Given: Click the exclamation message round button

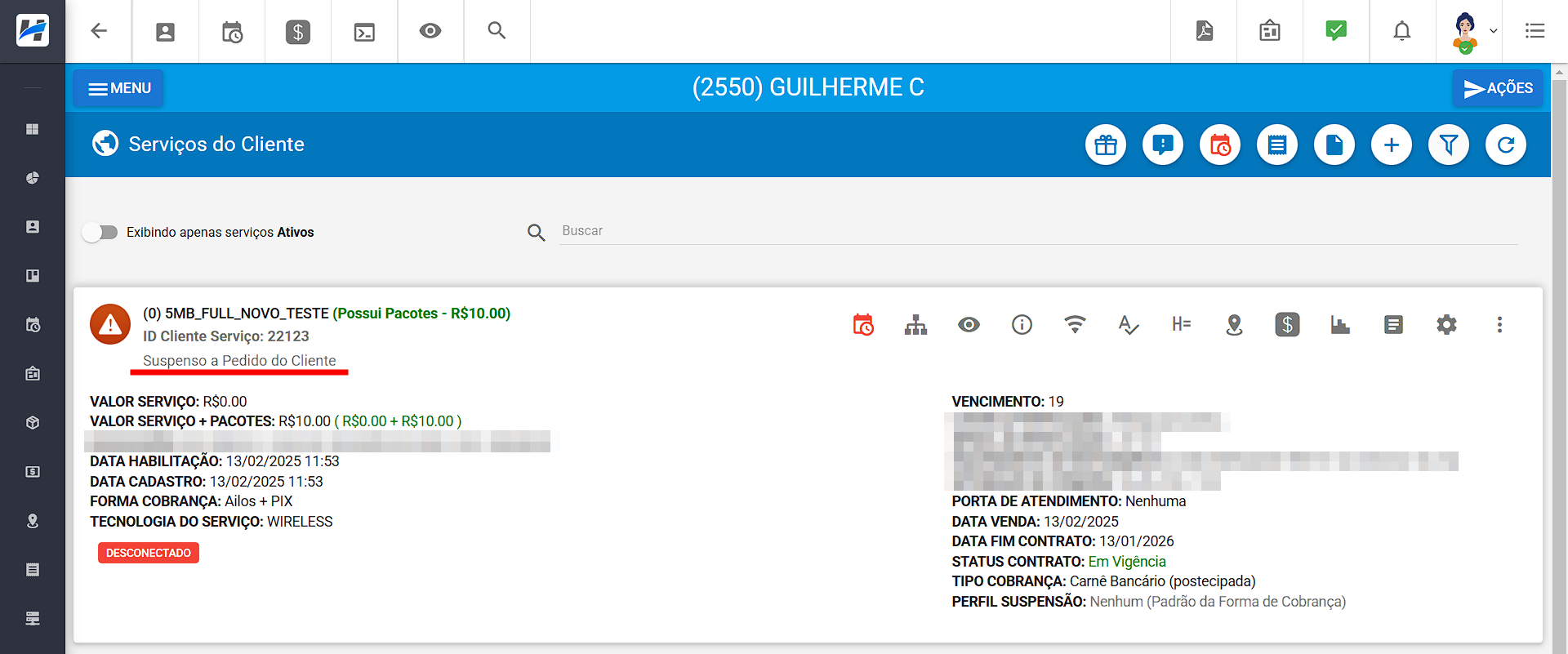Looking at the screenshot, I should coord(1163,145).
